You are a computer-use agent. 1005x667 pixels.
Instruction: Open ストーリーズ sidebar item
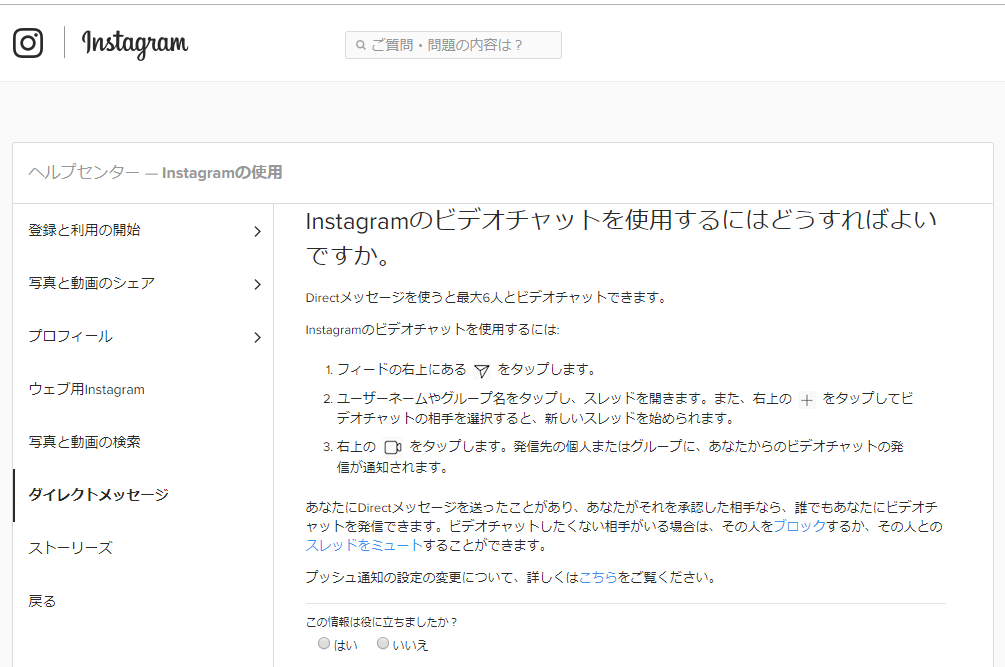[71, 548]
